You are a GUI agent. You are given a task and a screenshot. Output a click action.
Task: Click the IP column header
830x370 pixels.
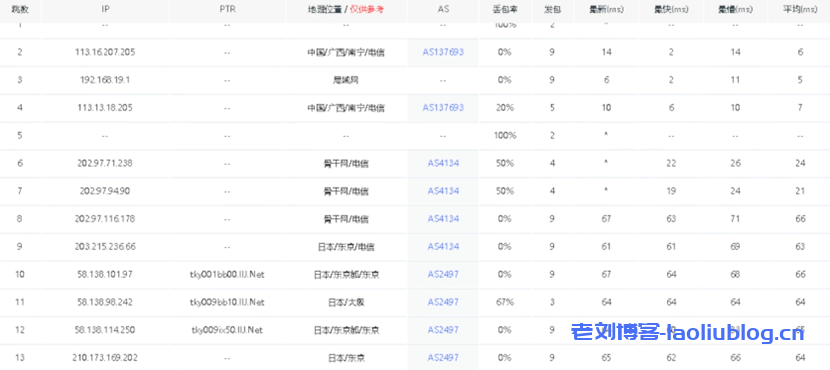point(105,10)
